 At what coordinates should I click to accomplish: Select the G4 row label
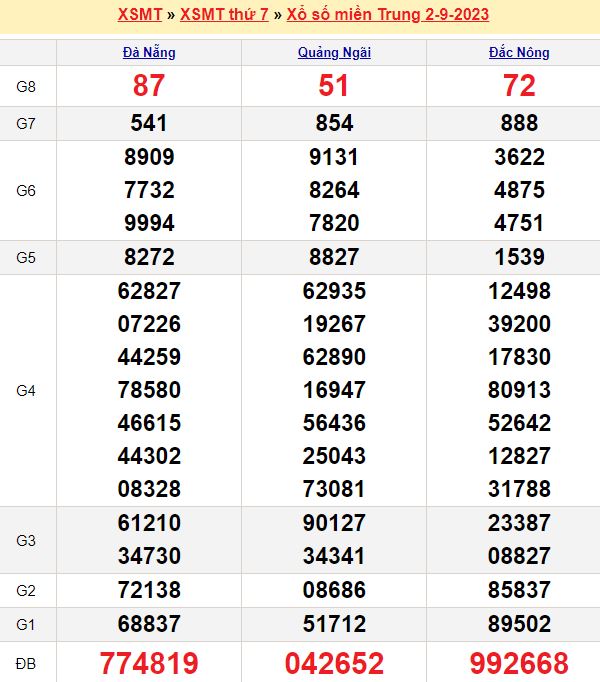[27, 390]
